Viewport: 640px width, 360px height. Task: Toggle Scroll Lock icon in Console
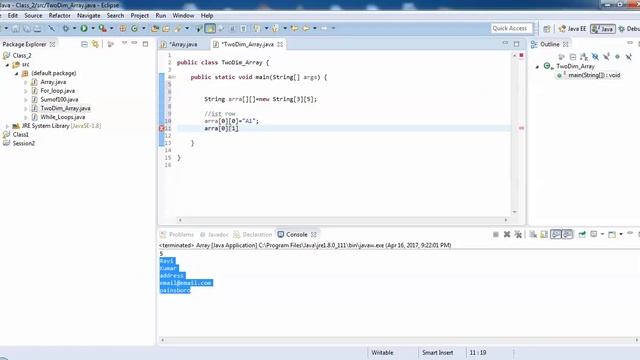point(544,234)
